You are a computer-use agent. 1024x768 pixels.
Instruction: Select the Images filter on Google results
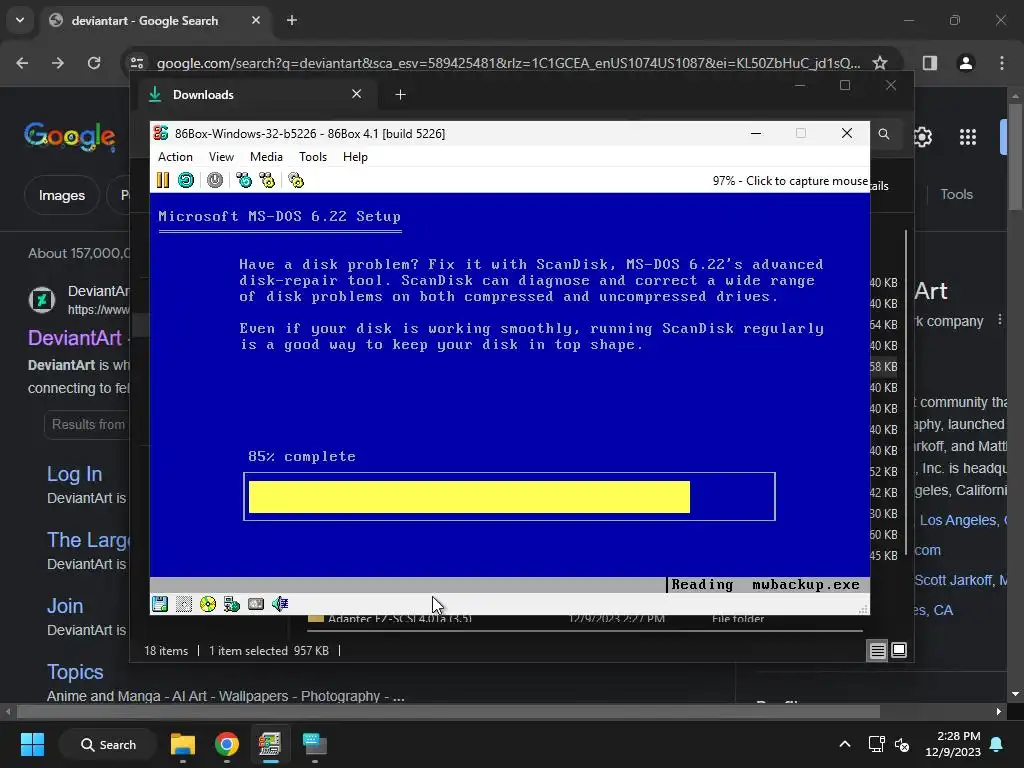[61, 195]
